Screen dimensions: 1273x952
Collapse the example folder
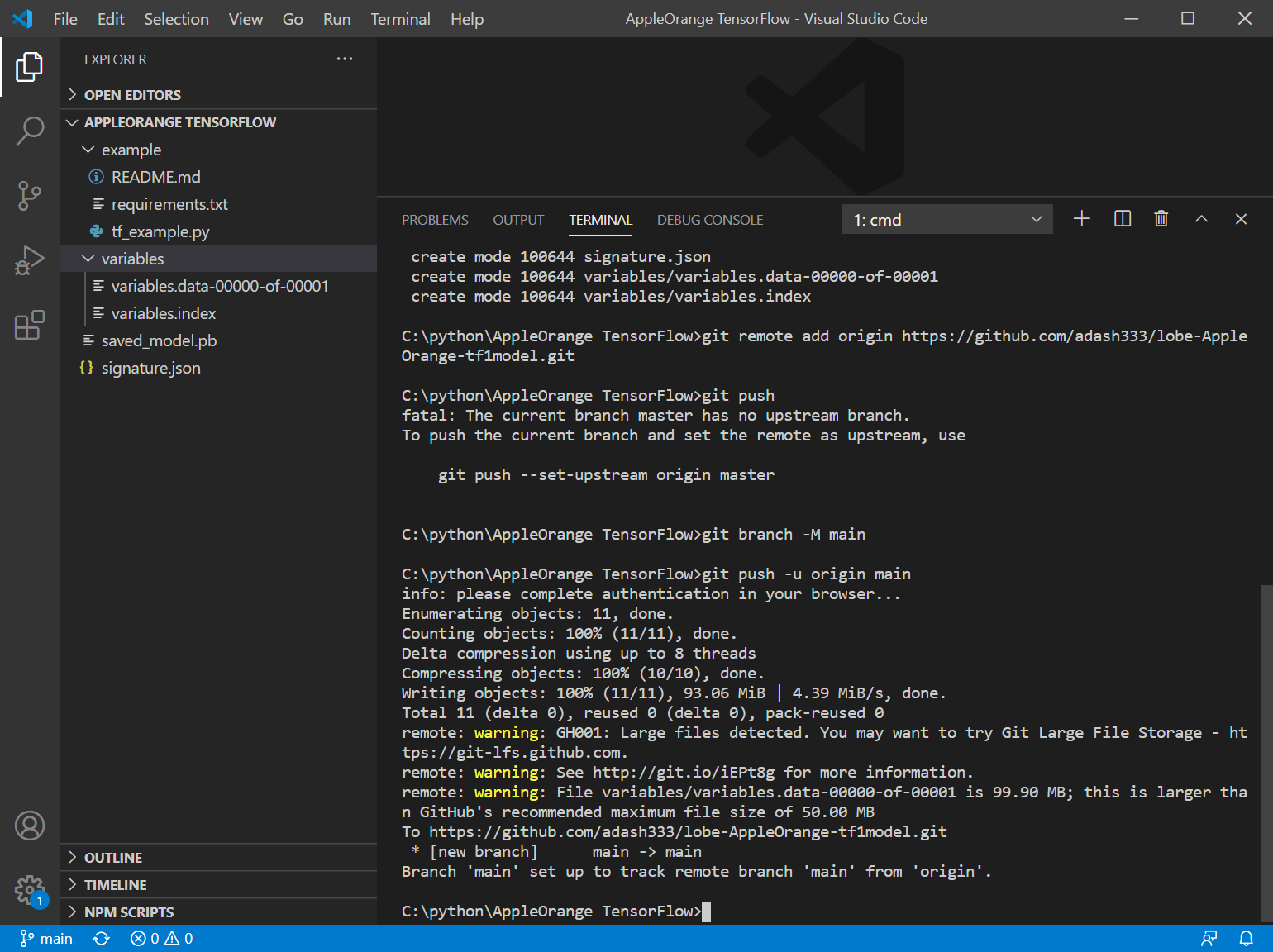point(218,150)
